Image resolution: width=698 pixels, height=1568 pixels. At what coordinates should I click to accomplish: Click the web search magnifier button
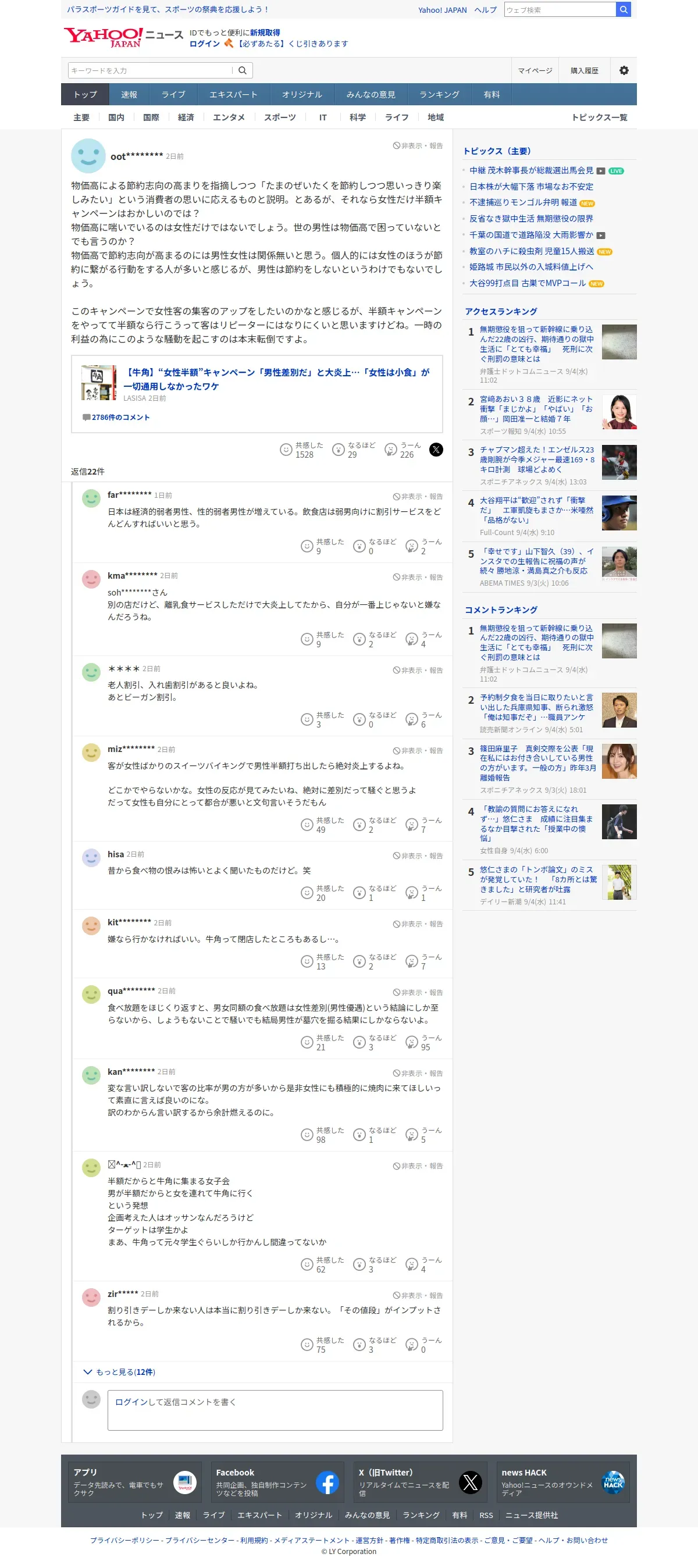point(623,10)
